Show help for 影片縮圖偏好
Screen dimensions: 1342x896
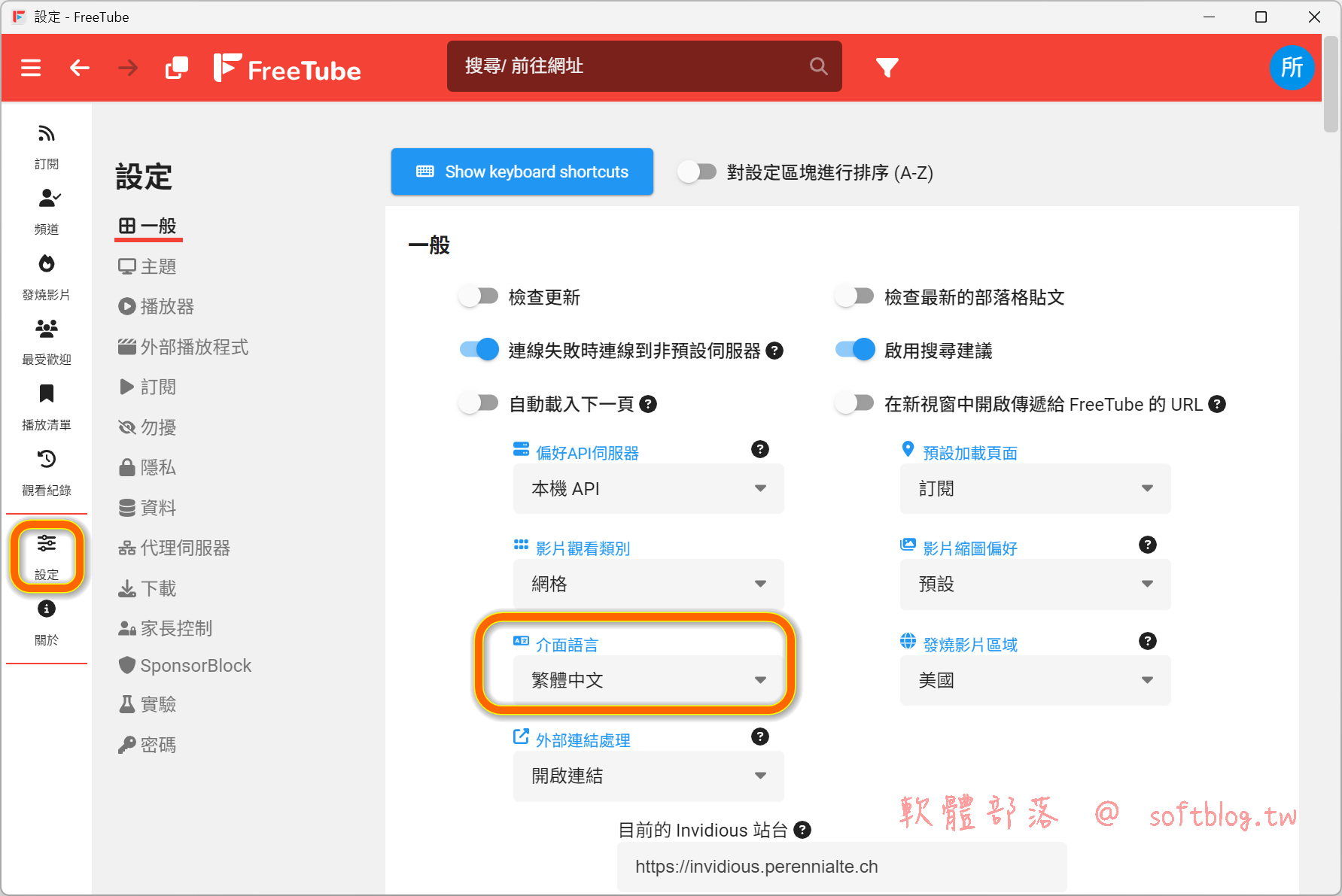[1147, 545]
